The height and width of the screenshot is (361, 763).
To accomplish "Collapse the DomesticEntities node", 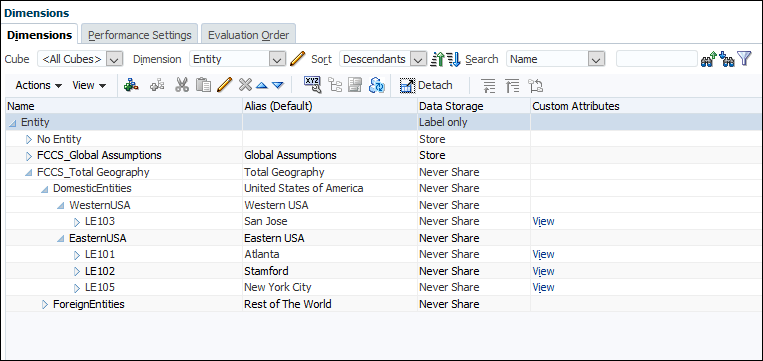I will pos(44,189).
